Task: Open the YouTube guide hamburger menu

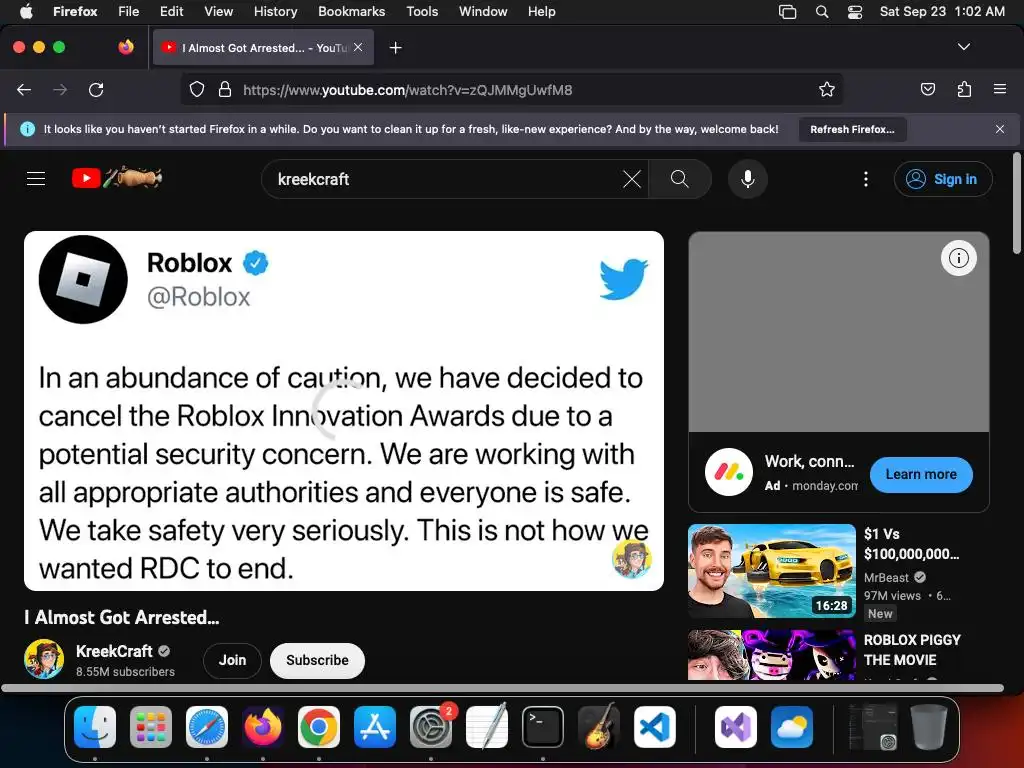Action: pyautogui.click(x=36, y=178)
